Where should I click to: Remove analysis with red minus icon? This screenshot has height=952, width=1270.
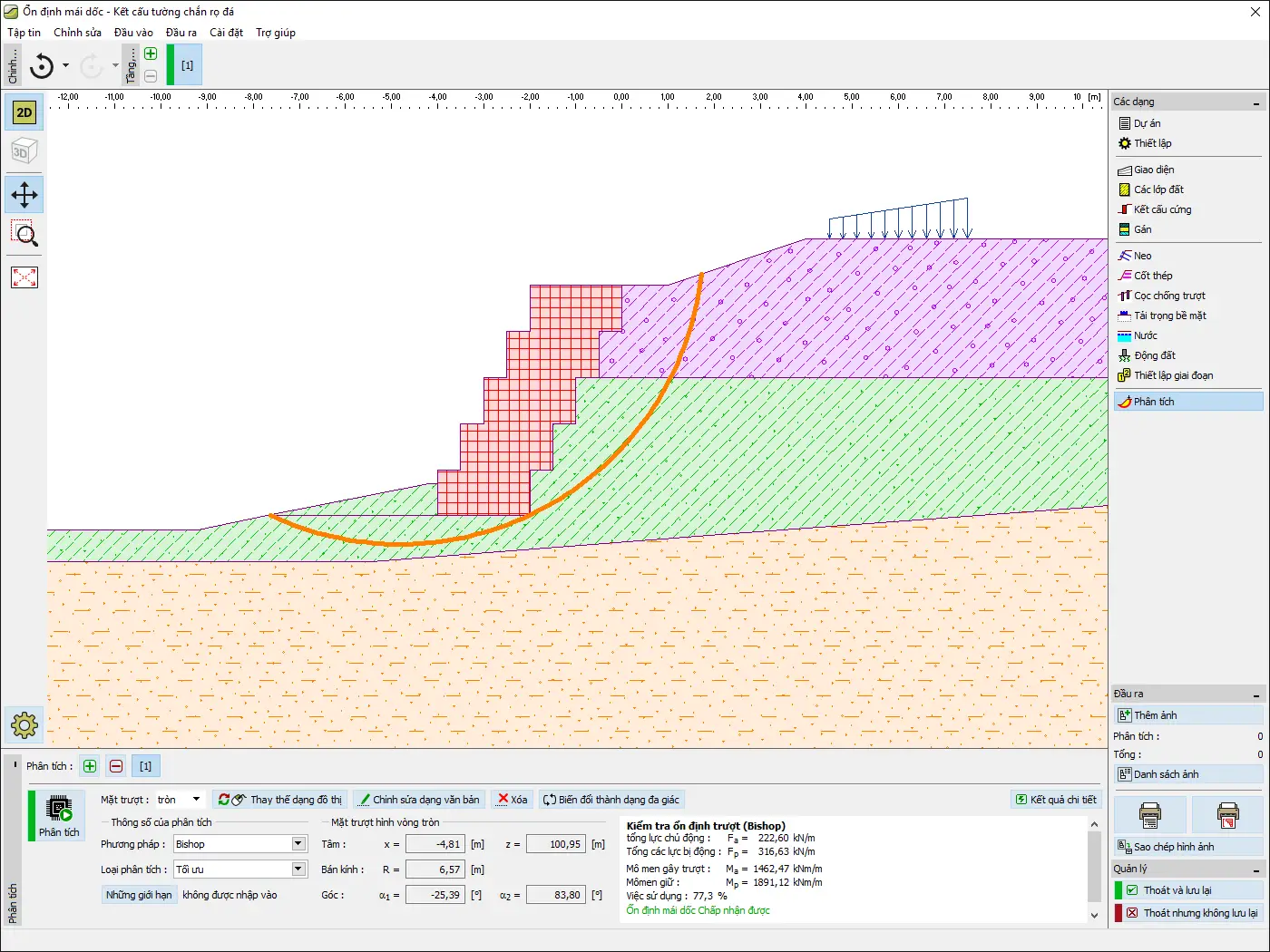116,766
